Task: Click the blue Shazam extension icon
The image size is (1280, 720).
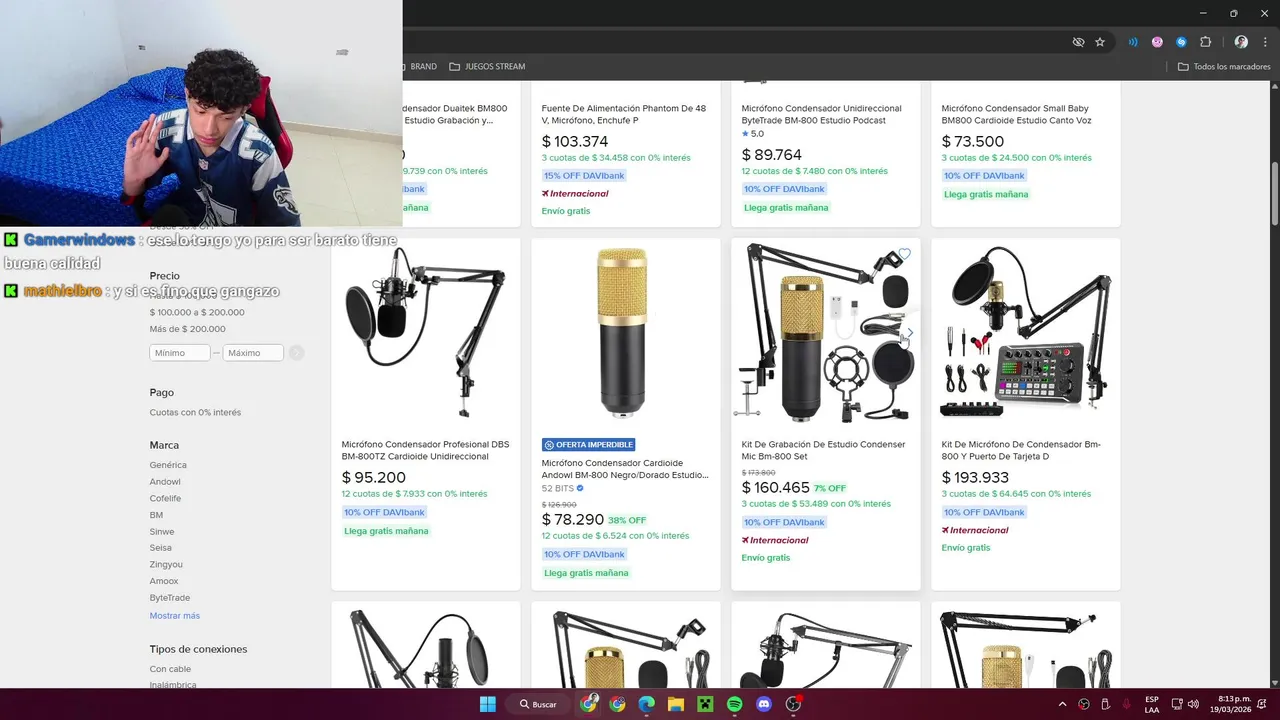Action: pos(1181,42)
